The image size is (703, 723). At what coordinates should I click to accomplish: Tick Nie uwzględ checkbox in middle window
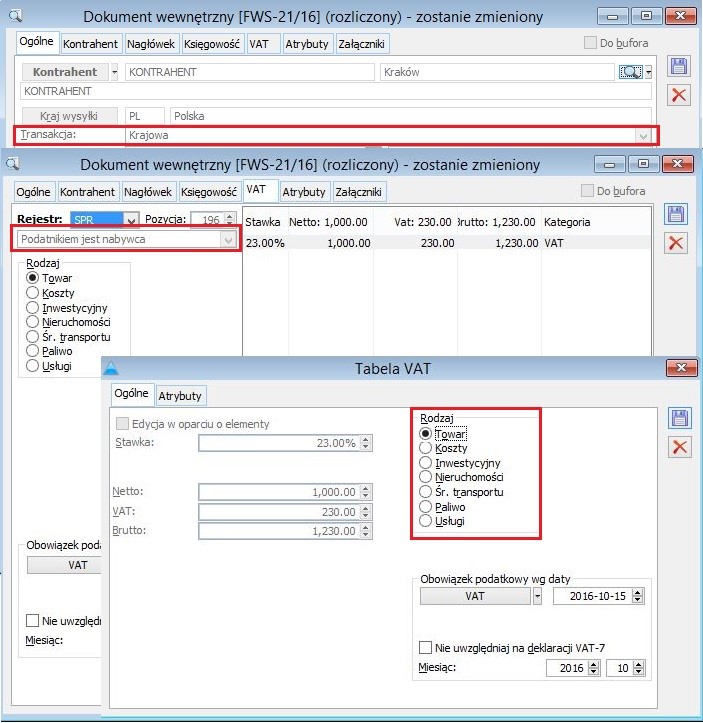[x=32, y=621]
